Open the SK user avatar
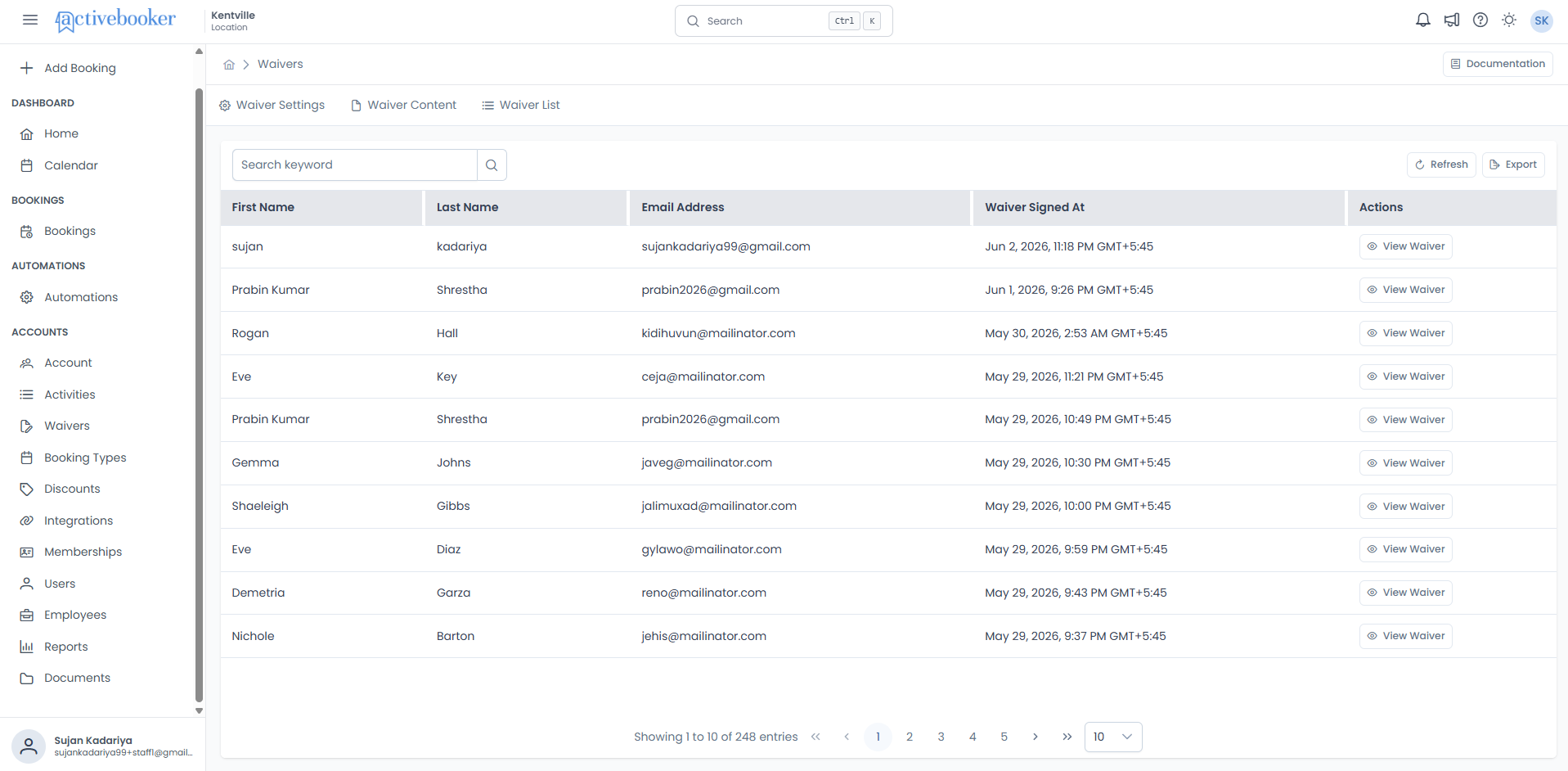 tap(1542, 20)
